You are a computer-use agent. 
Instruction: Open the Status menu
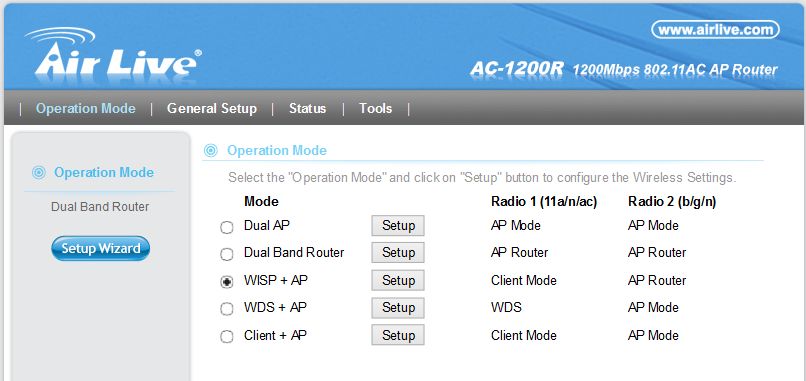click(x=307, y=108)
